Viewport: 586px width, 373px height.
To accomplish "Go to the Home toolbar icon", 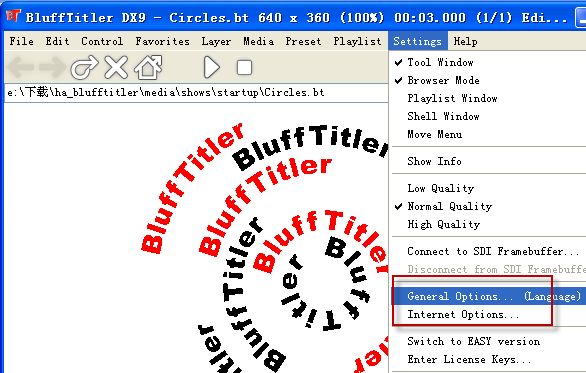I will (x=148, y=68).
